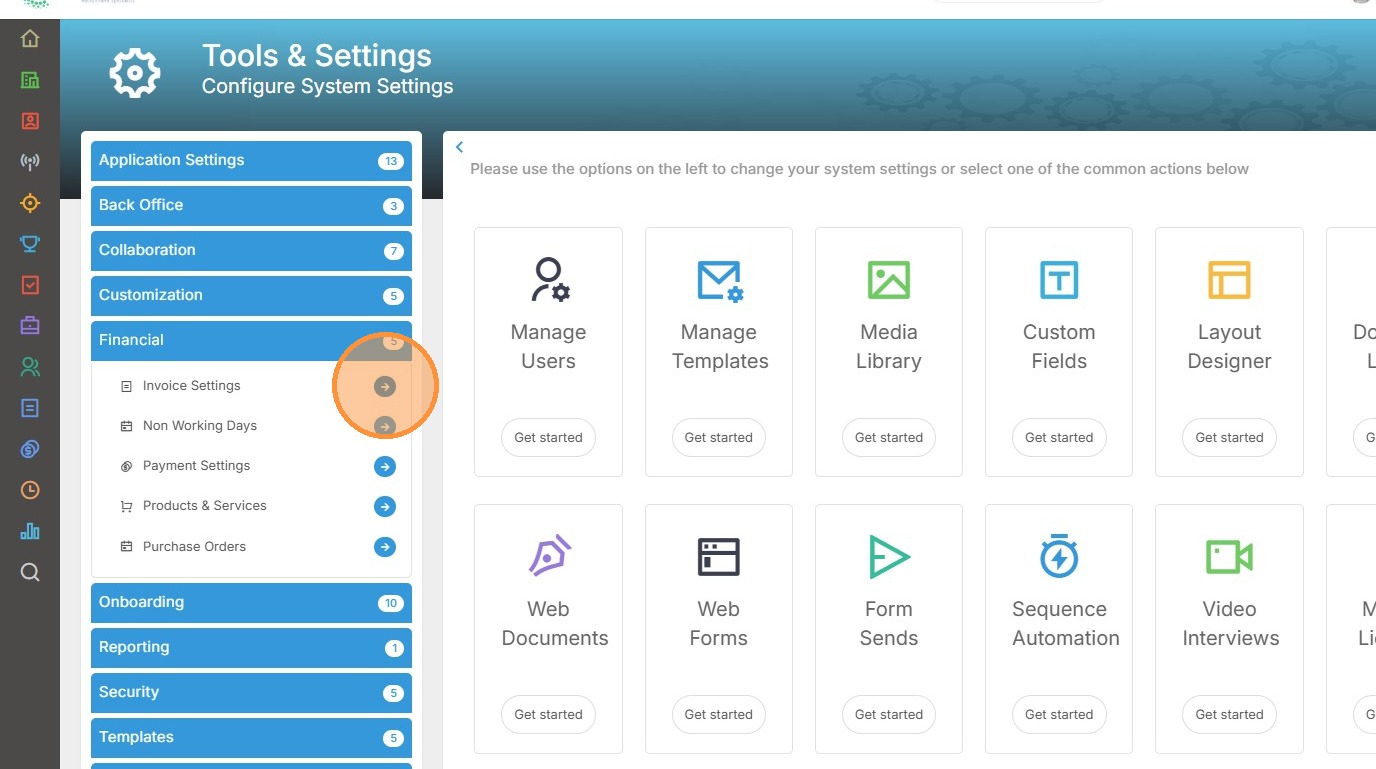Select the "Non Working Days" label
The width and height of the screenshot is (1376, 769).
coord(200,426)
